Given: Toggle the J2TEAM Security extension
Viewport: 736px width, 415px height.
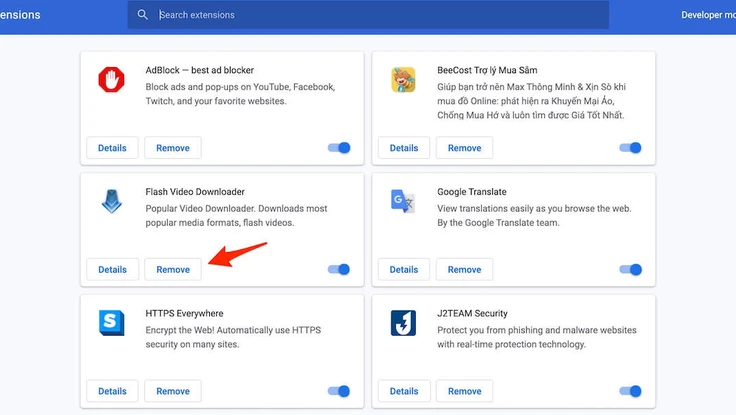Looking at the screenshot, I should click(630, 391).
